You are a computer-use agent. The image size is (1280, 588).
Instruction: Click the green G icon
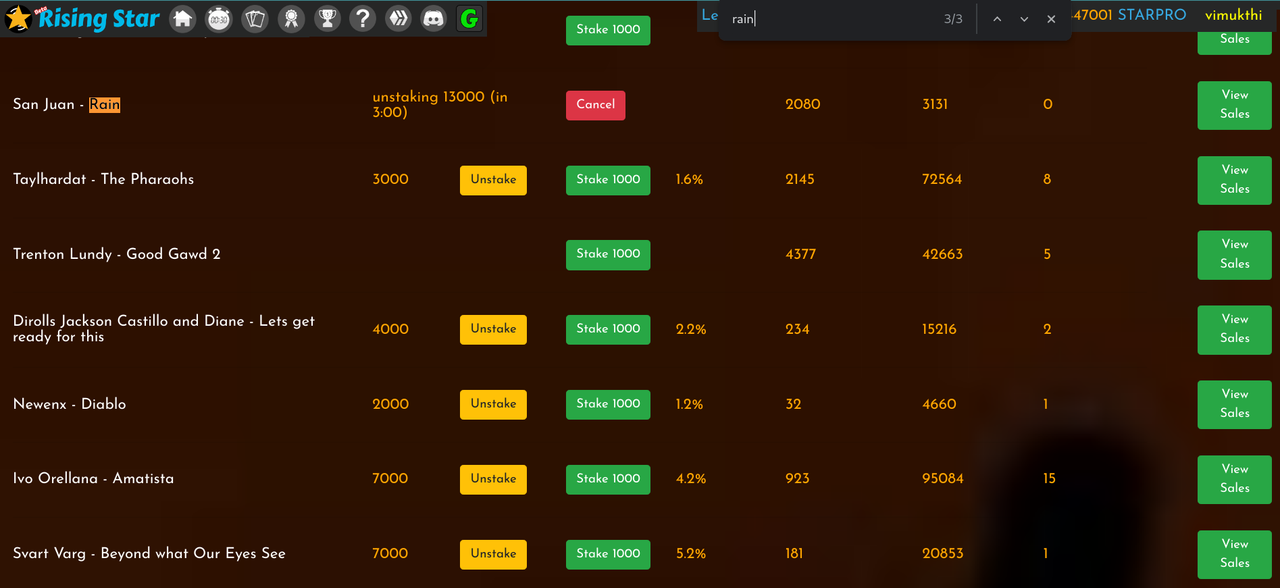coord(468,18)
